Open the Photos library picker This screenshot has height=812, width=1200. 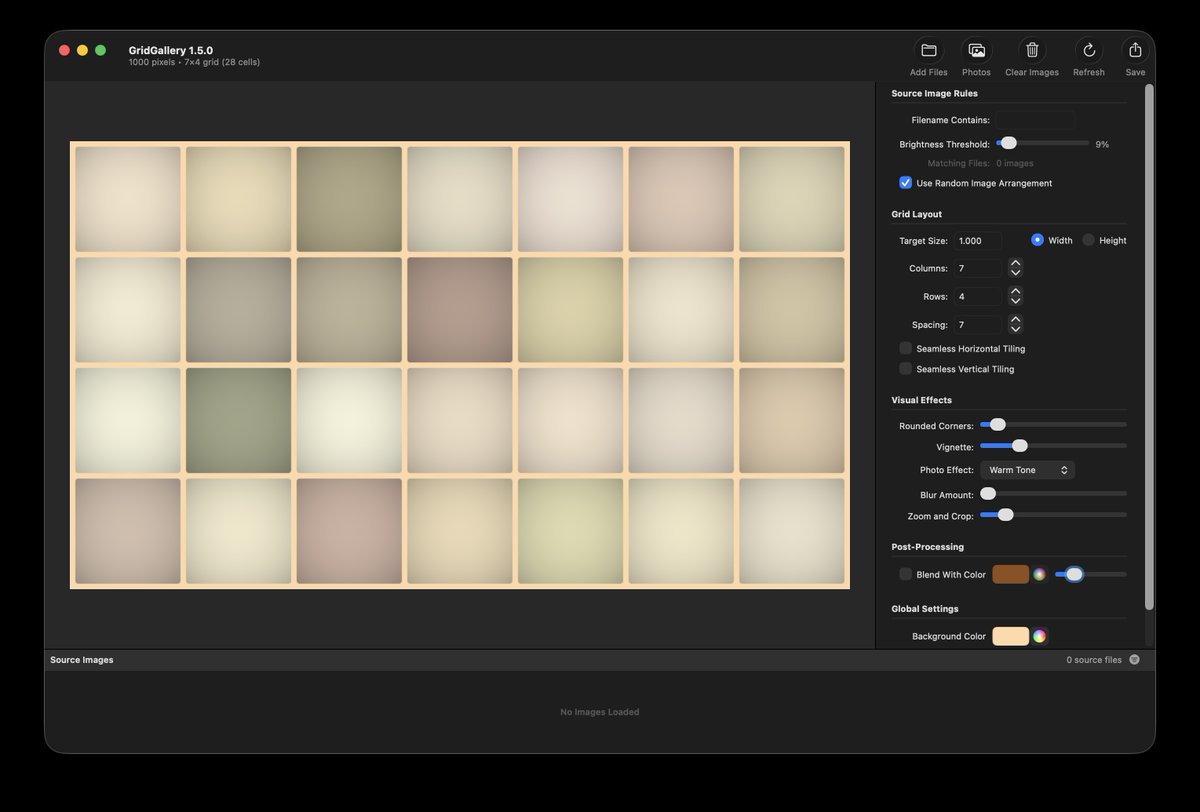pyautogui.click(x=976, y=50)
